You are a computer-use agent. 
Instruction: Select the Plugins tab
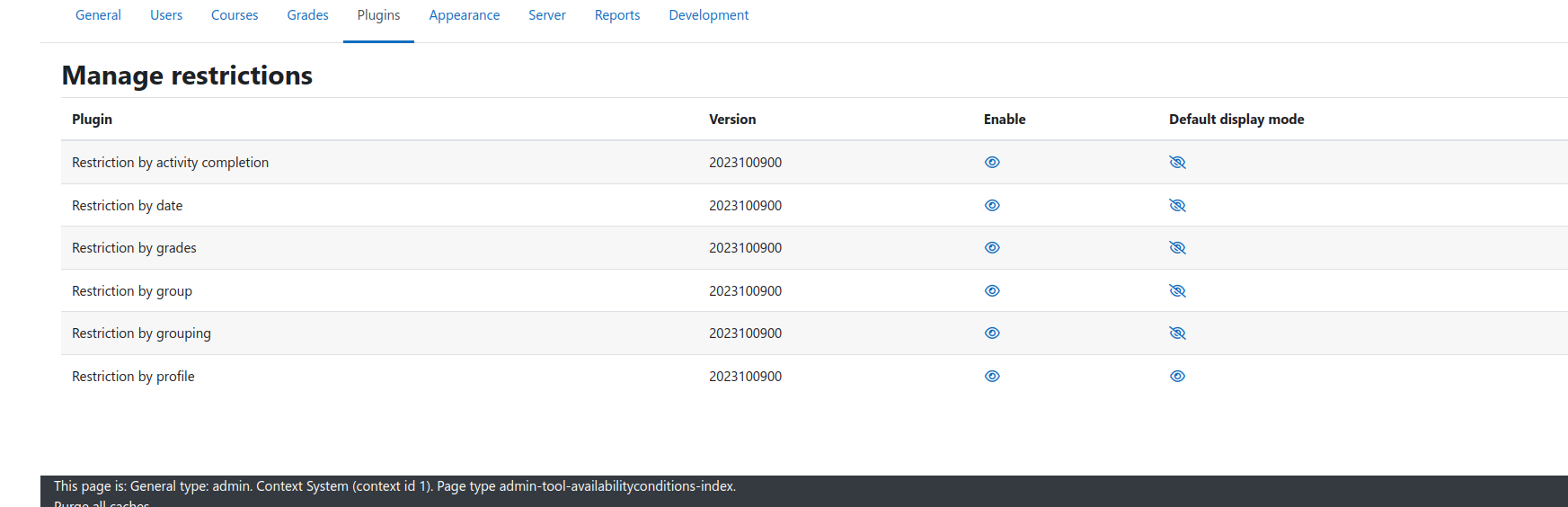(x=378, y=15)
